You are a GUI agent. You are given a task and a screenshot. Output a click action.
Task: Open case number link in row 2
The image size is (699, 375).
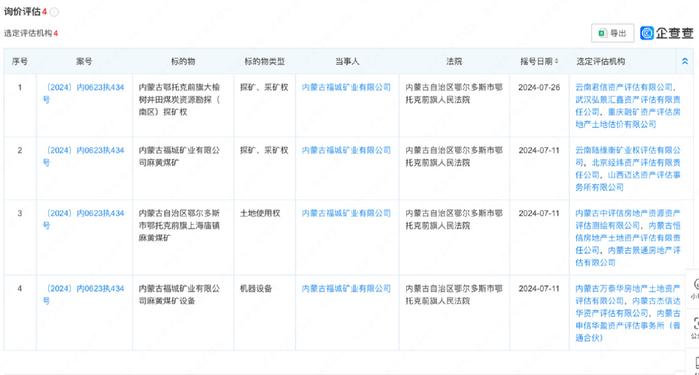coord(83,156)
